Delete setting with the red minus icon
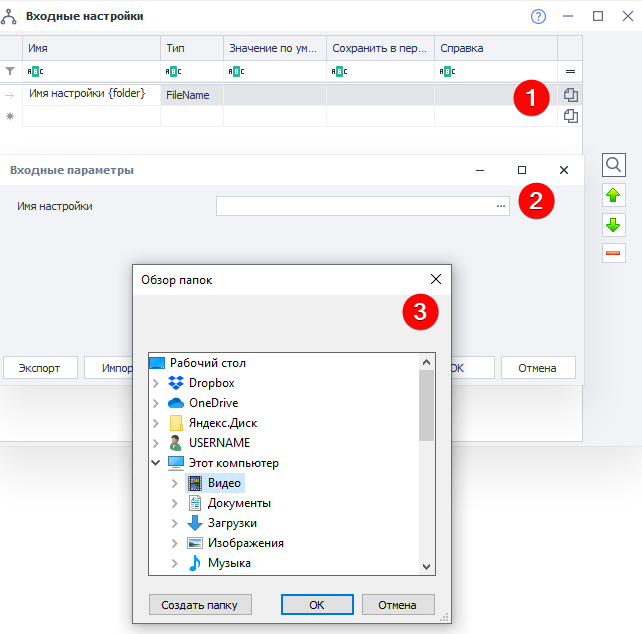This screenshot has height=634, width=642. point(614,253)
